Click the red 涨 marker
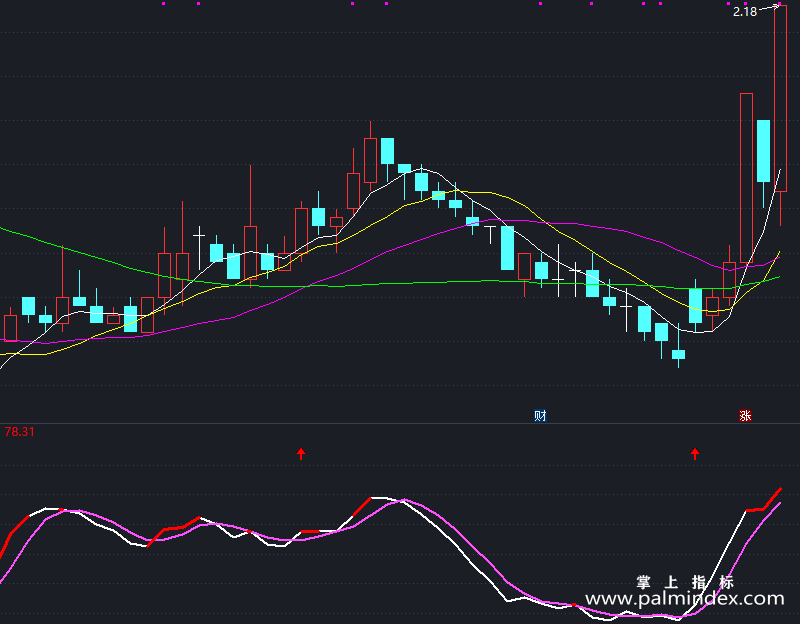 [745, 416]
